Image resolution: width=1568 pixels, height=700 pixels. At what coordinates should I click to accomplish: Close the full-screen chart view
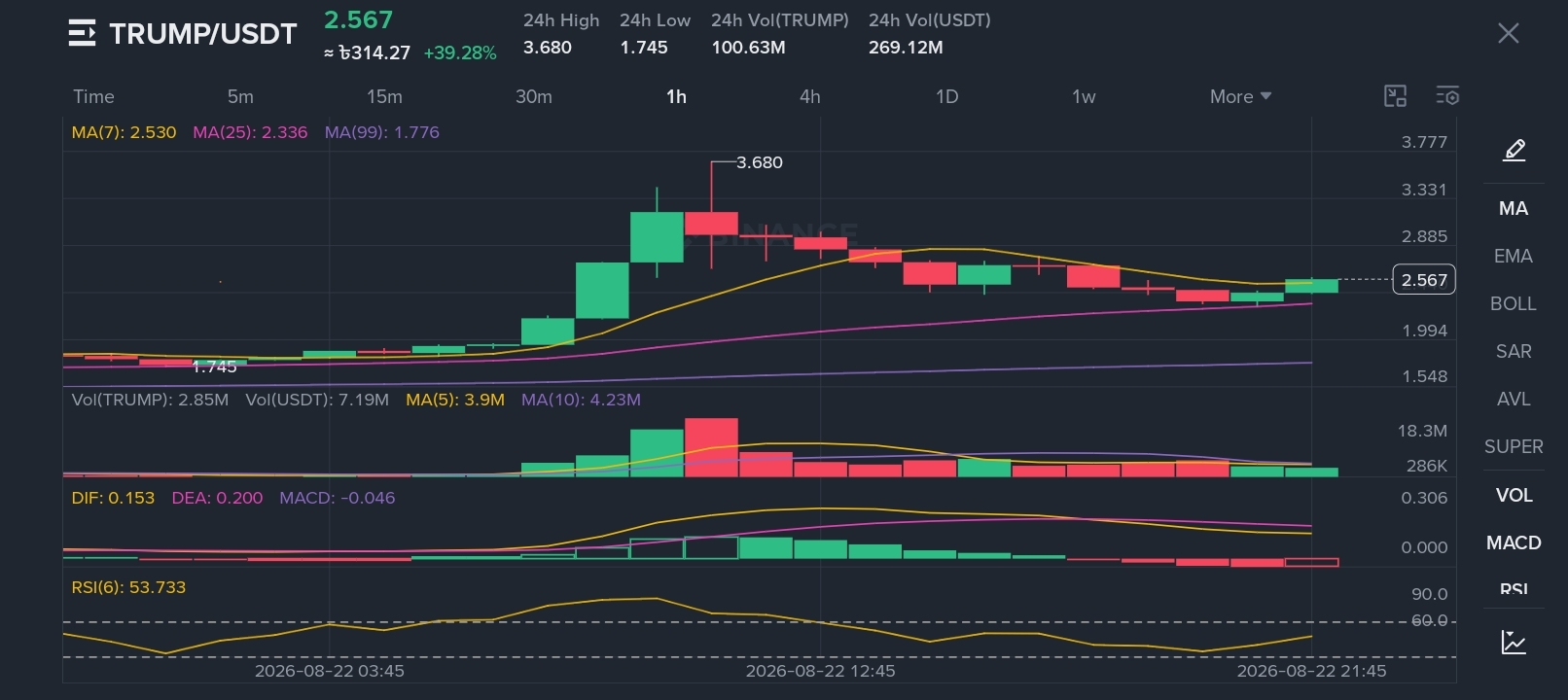click(x=1508, y=33)
